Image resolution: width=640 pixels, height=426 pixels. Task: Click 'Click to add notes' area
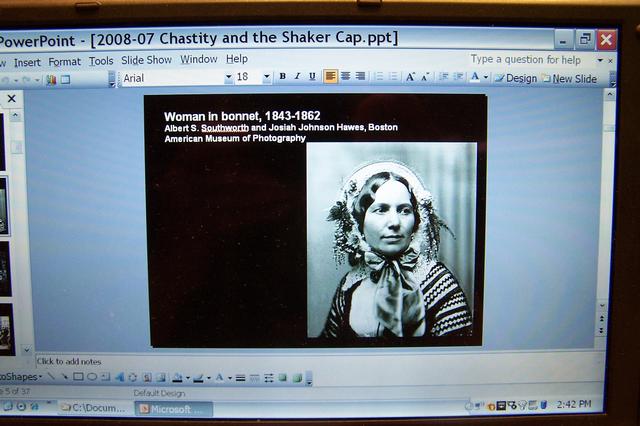coord(69,362)
